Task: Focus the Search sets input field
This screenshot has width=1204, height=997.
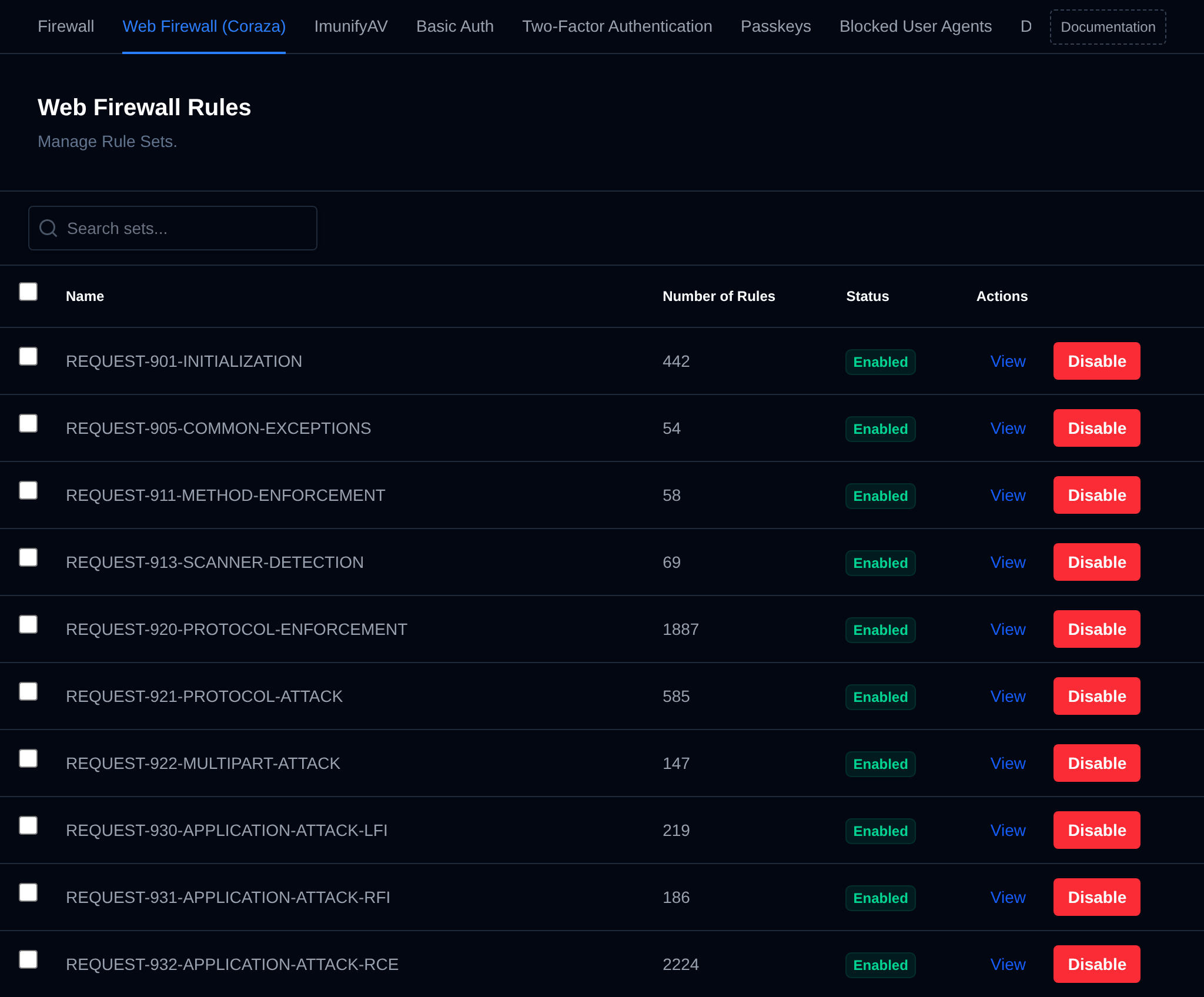Action: 173,228
